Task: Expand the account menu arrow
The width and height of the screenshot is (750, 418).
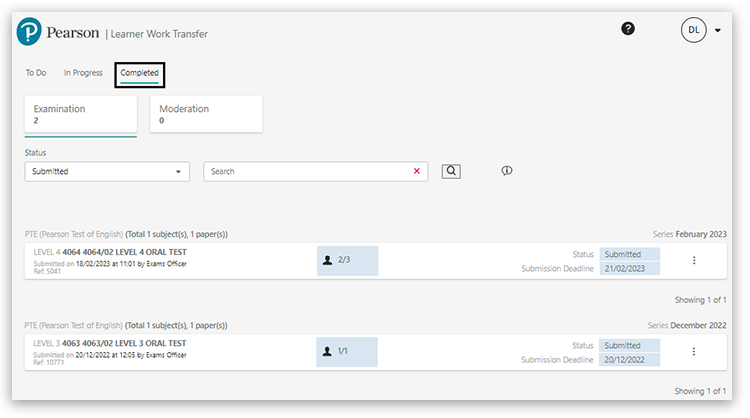Action: point(718,31)
